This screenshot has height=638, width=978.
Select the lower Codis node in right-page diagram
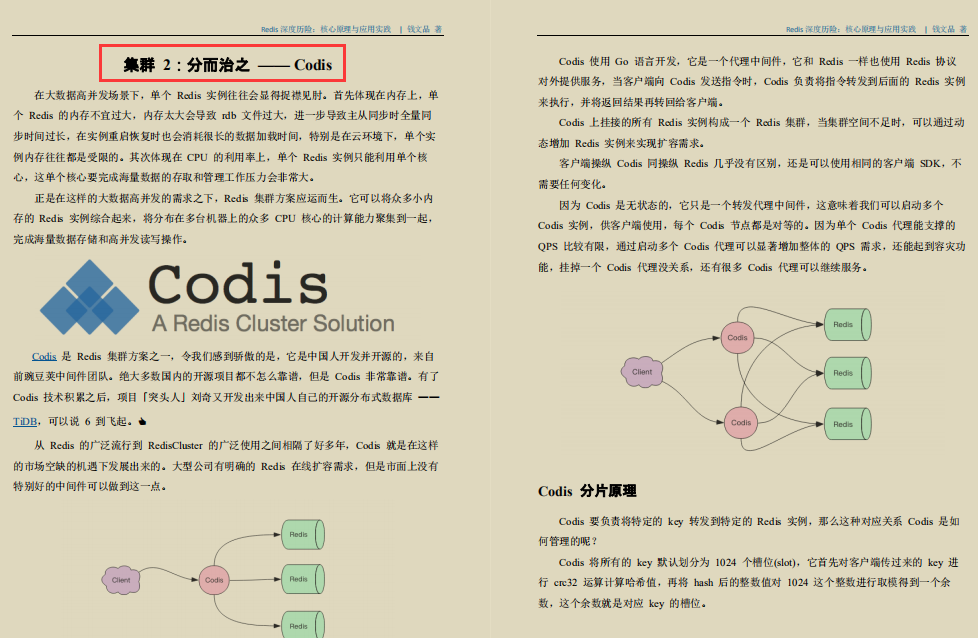[x=740, y=422]
